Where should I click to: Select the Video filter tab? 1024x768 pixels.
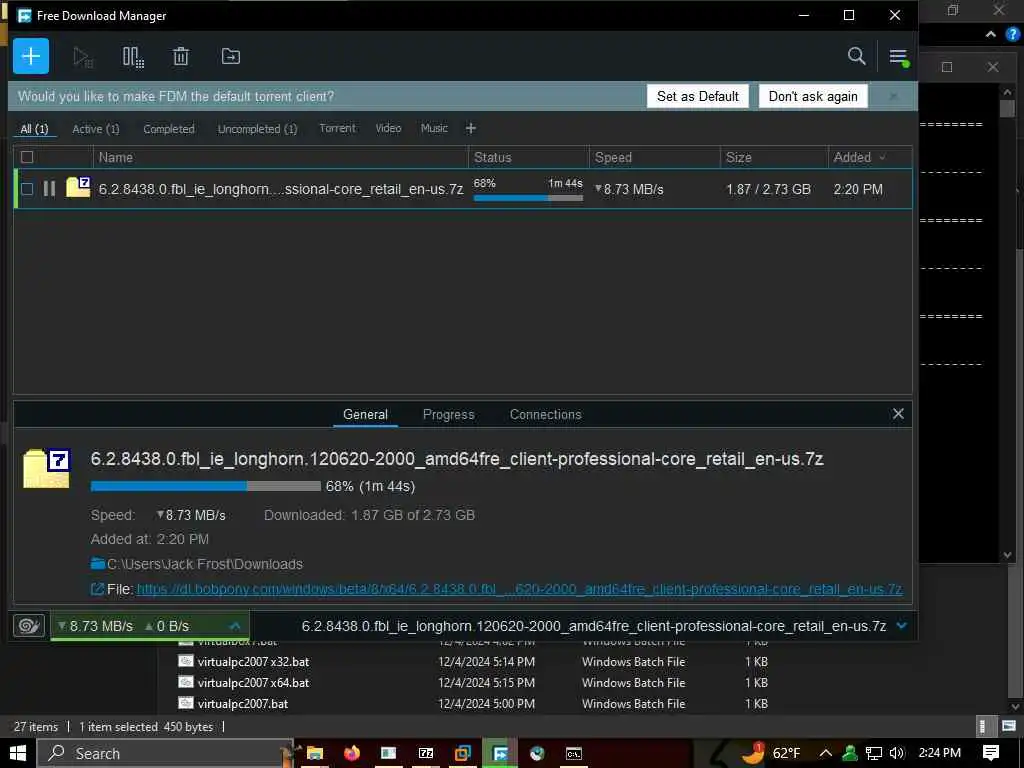coord(389,128)
